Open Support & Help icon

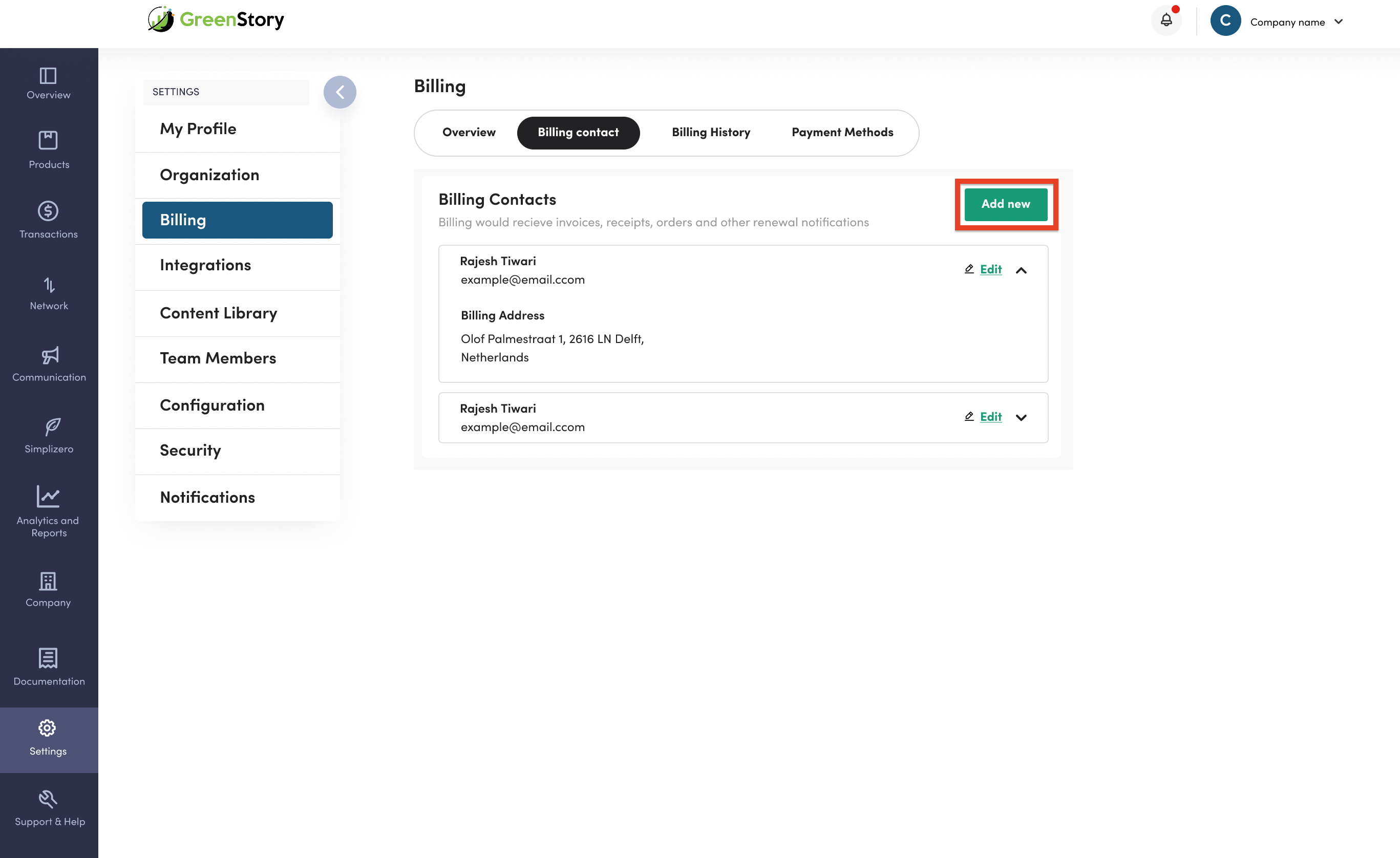48,799
